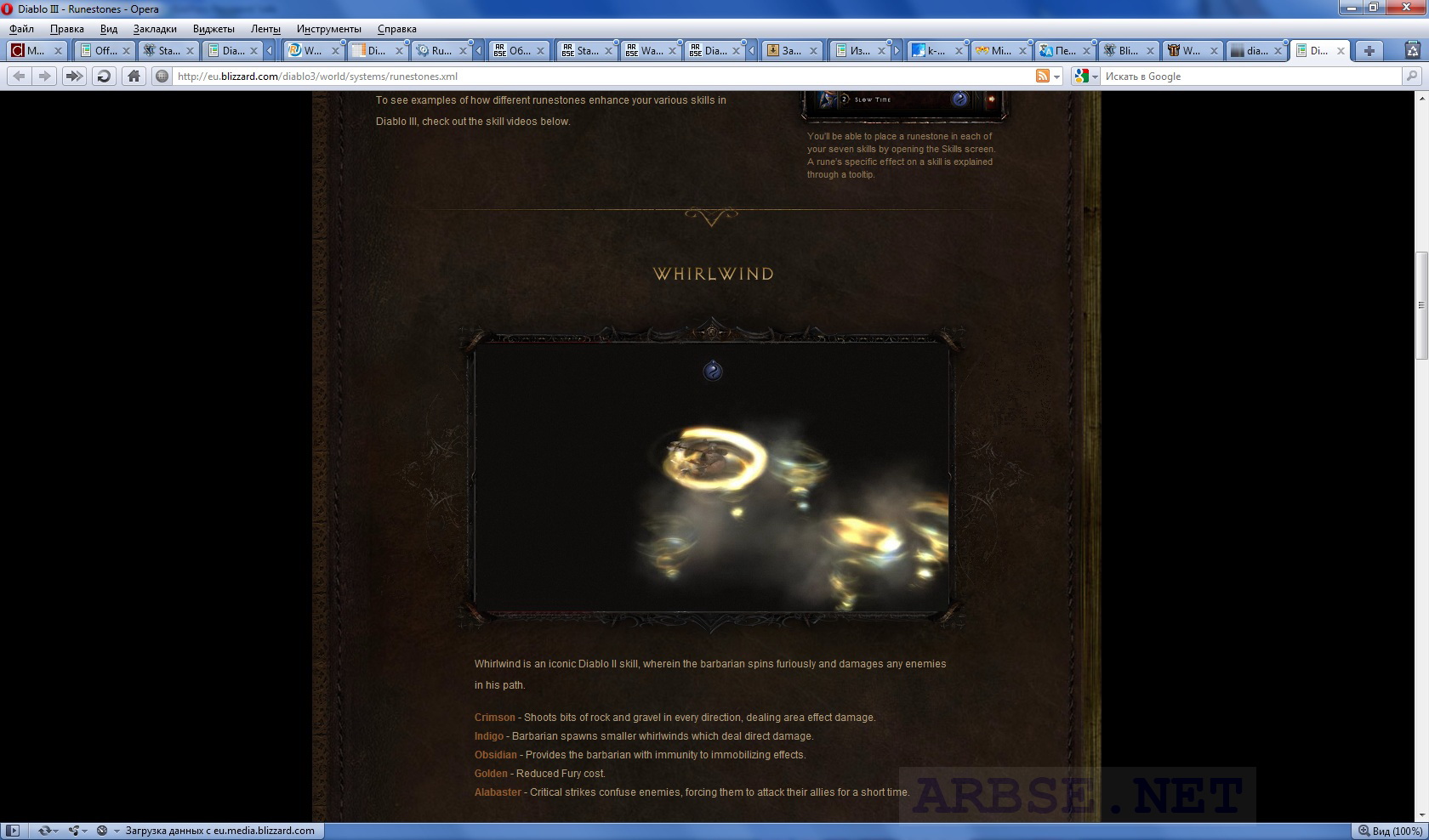Collapse the tab group before 'За...' tab

point(752,50)
